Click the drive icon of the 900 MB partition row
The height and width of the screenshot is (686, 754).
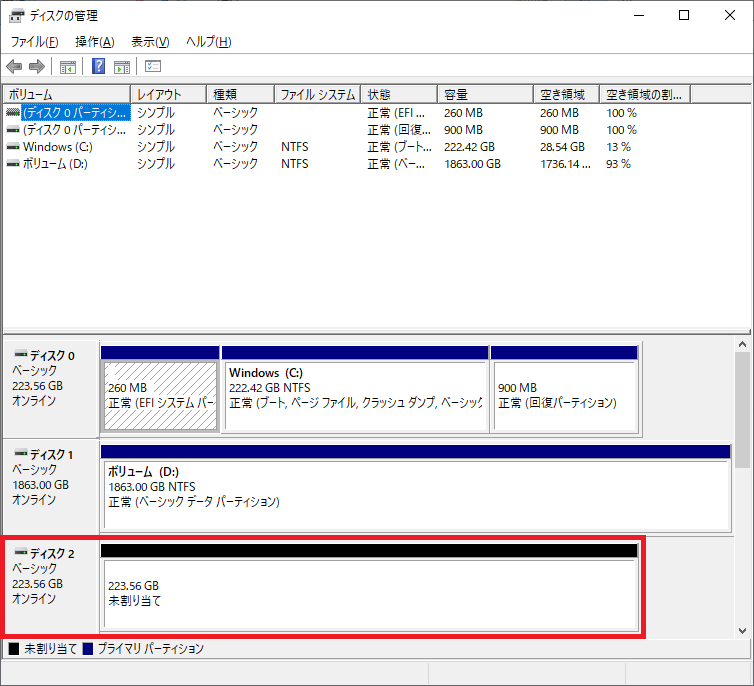coord(13,130)
